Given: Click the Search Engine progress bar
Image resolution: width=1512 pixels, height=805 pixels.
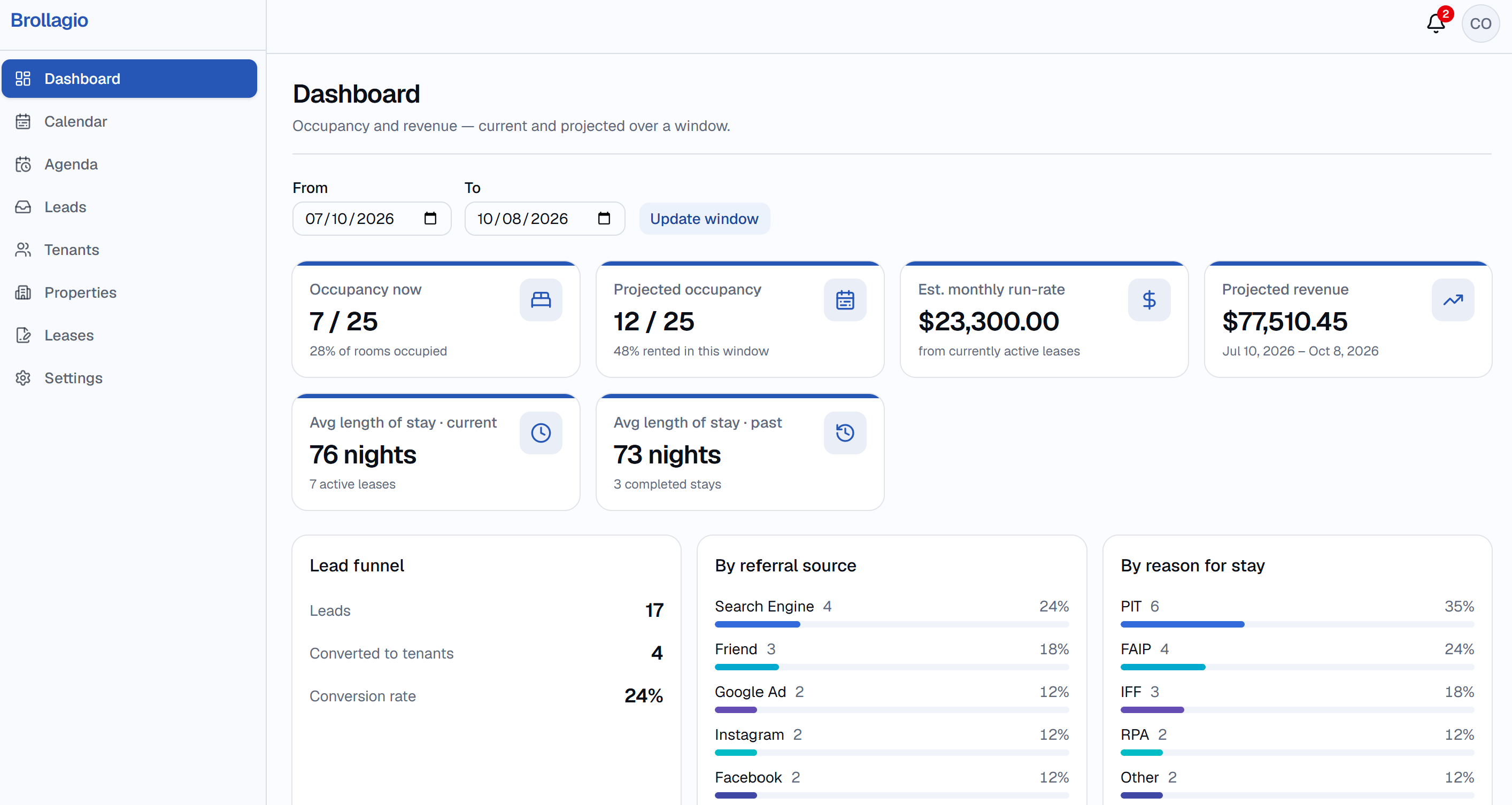Looking at the screenshot, I should pos(892,624).
